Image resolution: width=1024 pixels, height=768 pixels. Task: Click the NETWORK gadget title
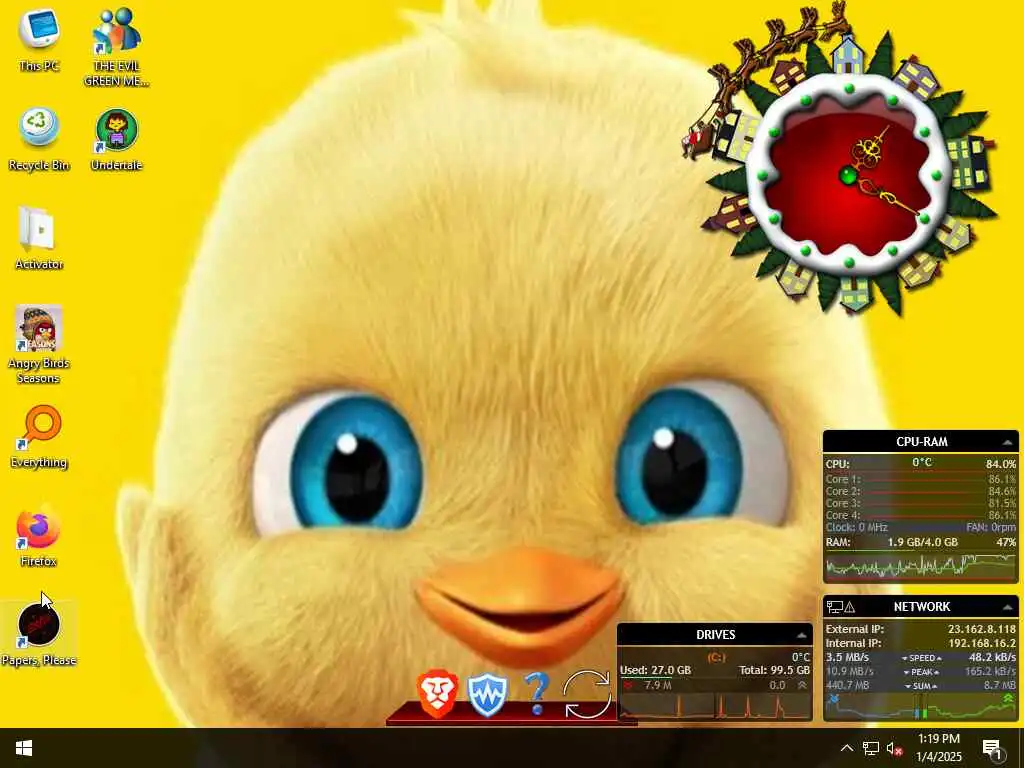(x=921, y=607)
